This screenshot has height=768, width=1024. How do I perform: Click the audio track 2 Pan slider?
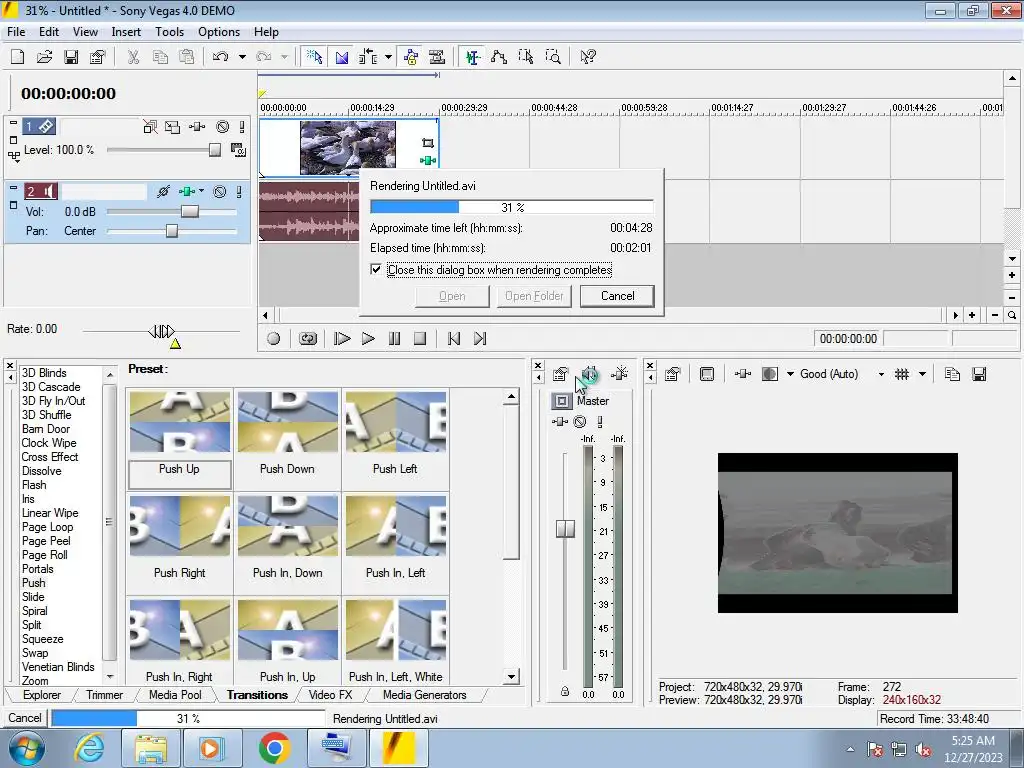click(x=172, y=231)
